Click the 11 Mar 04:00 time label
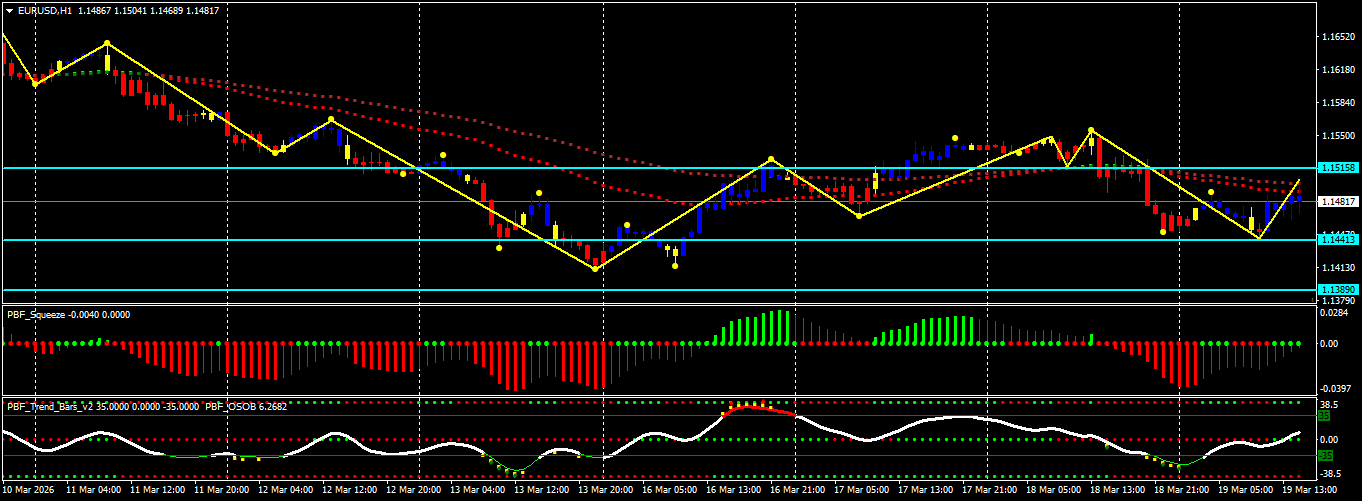This screenshot has height=501, width=1362. click(x=96, y=492)
